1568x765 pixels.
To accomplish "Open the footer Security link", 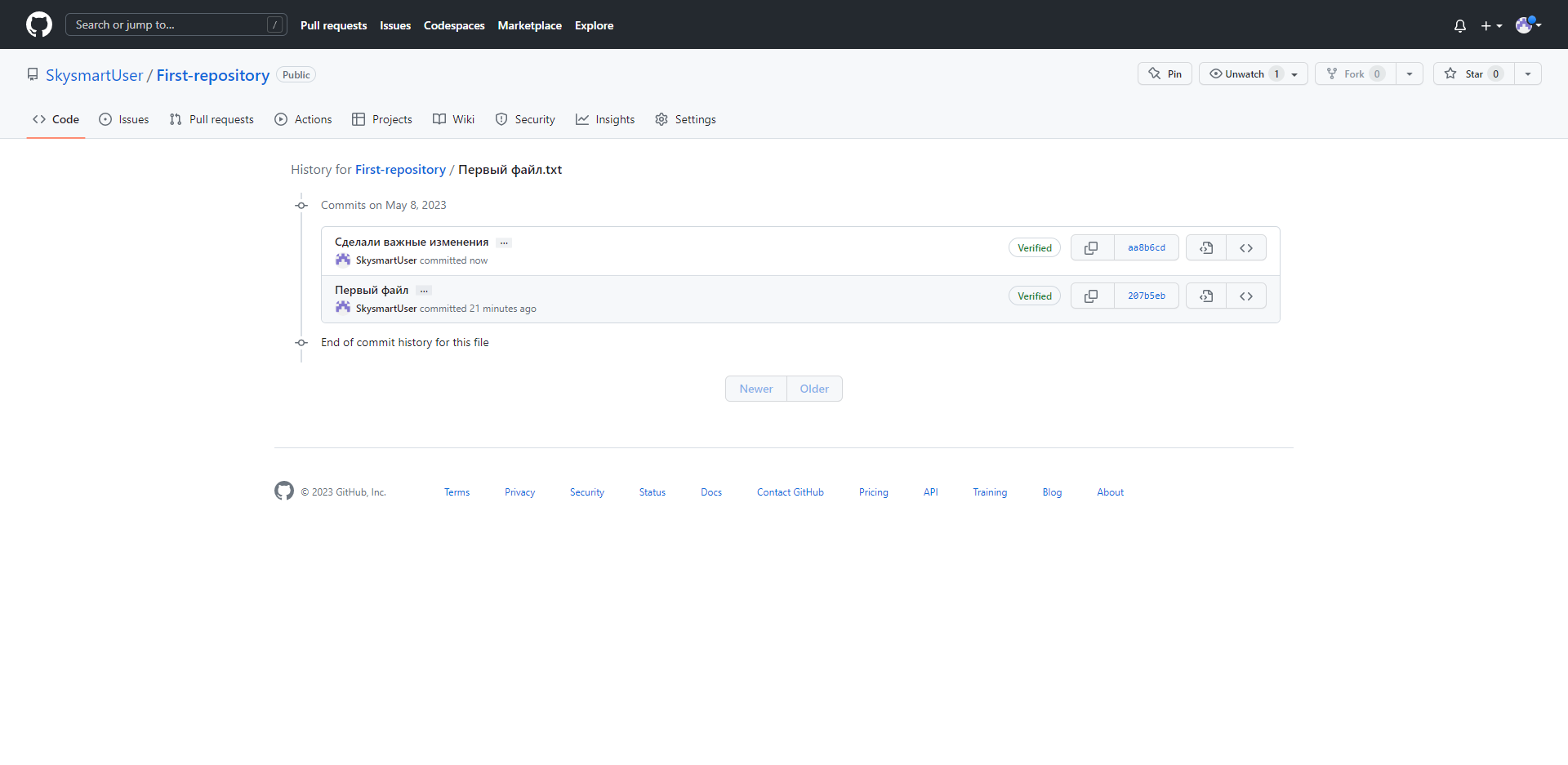I will coord(587,492).
